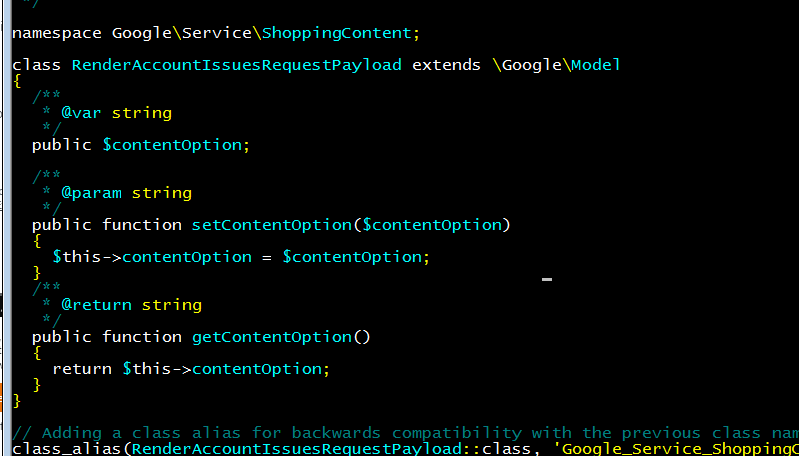
Task: Click the backwards compatibility comment line
Action: 405,433
